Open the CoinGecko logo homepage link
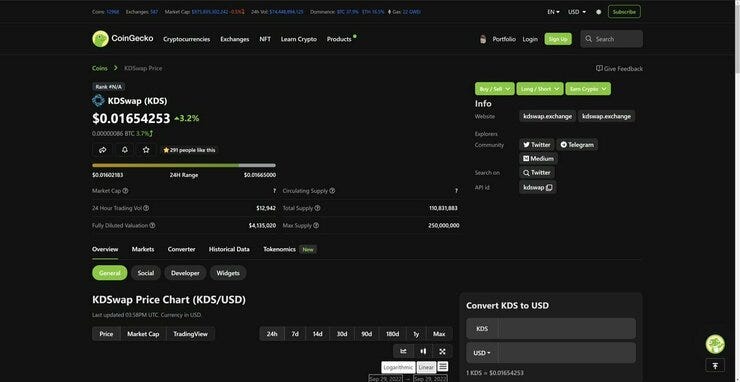The width and height of the screenshot is (740, 382). click(123, 39)
